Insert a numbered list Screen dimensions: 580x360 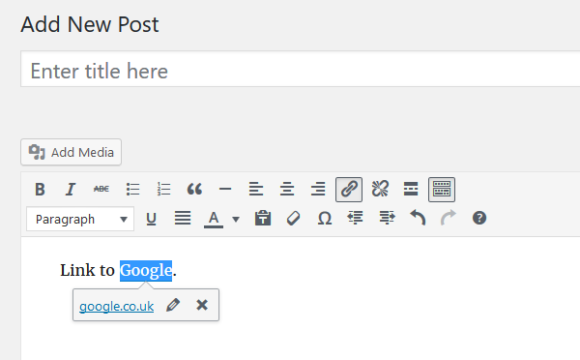point(163,189)
